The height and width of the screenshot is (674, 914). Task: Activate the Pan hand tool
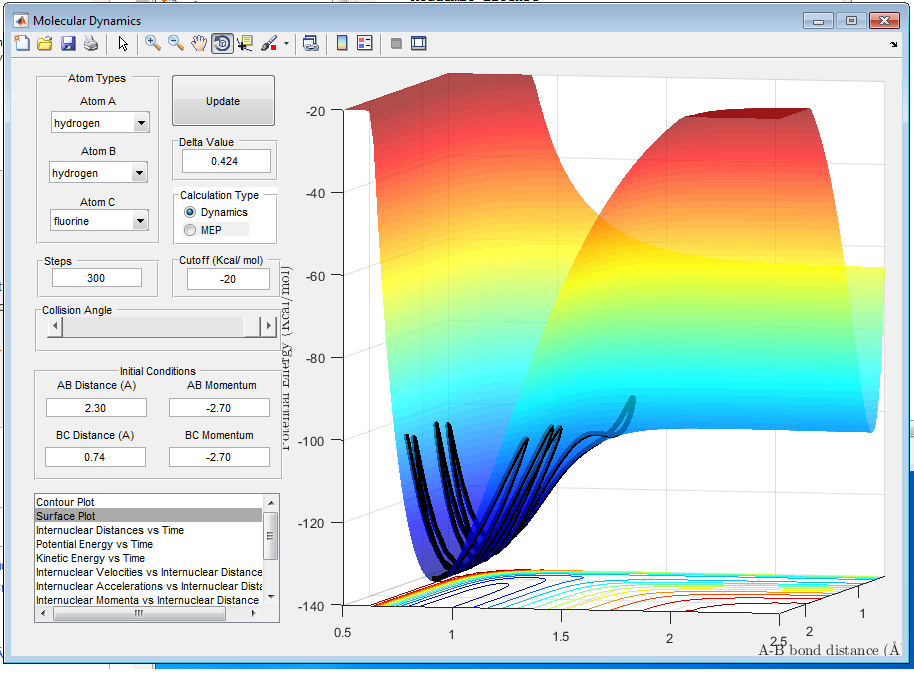click(x=199, y=43)
